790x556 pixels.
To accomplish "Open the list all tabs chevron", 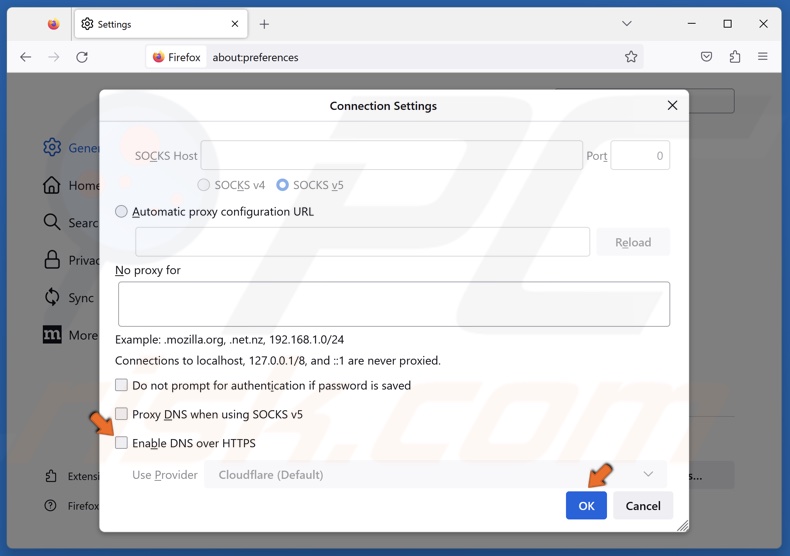I will click(627, 24).
